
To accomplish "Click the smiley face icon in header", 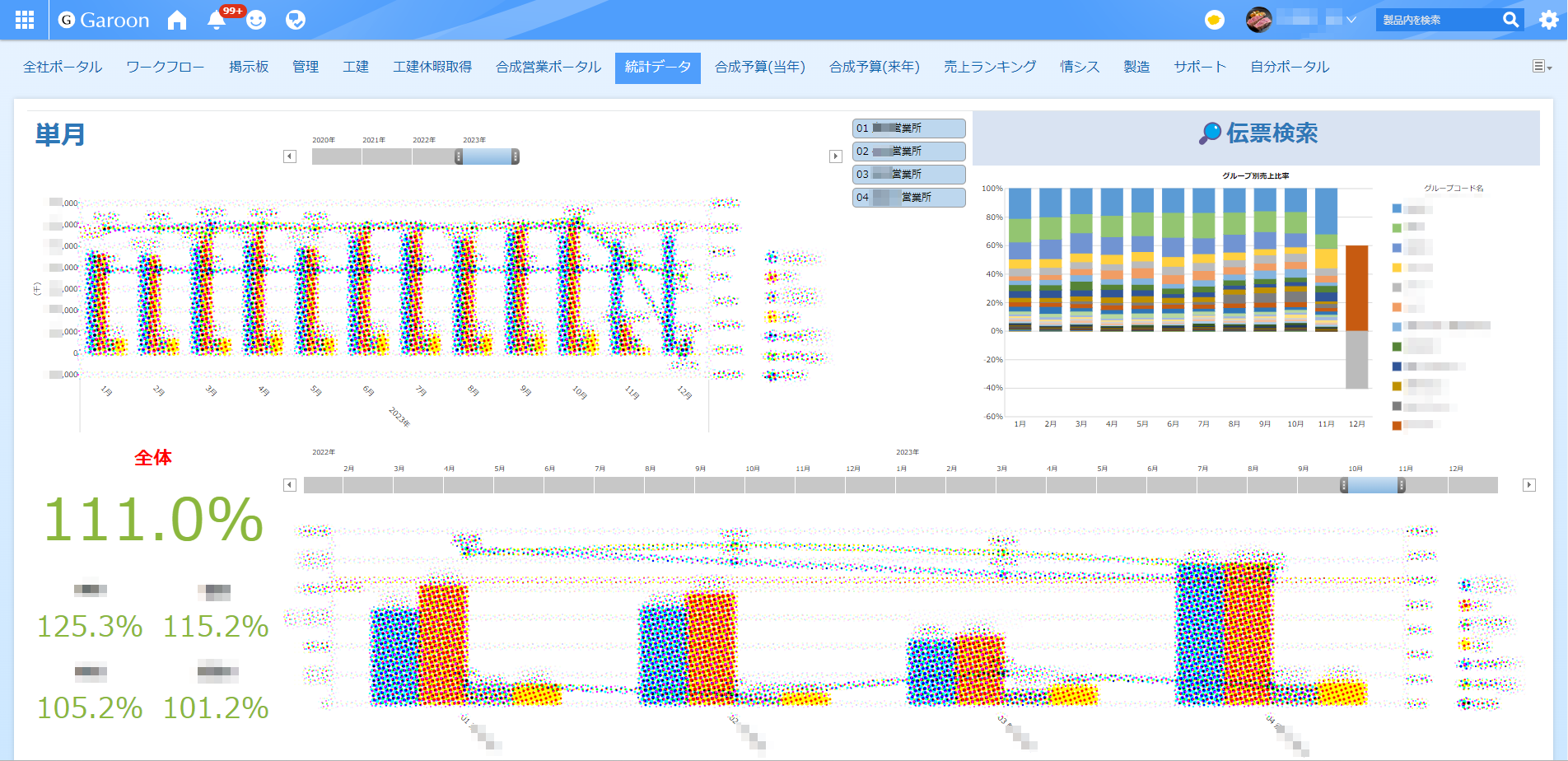I will pyautogui.click(x=256, y=20).
